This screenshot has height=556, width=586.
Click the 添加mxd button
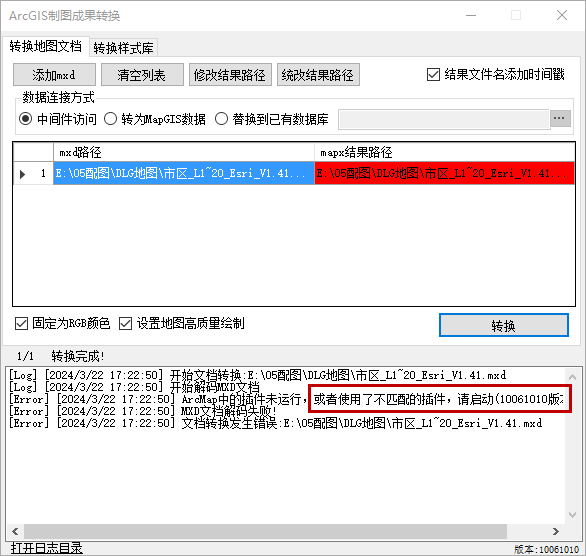coord(54,75)
